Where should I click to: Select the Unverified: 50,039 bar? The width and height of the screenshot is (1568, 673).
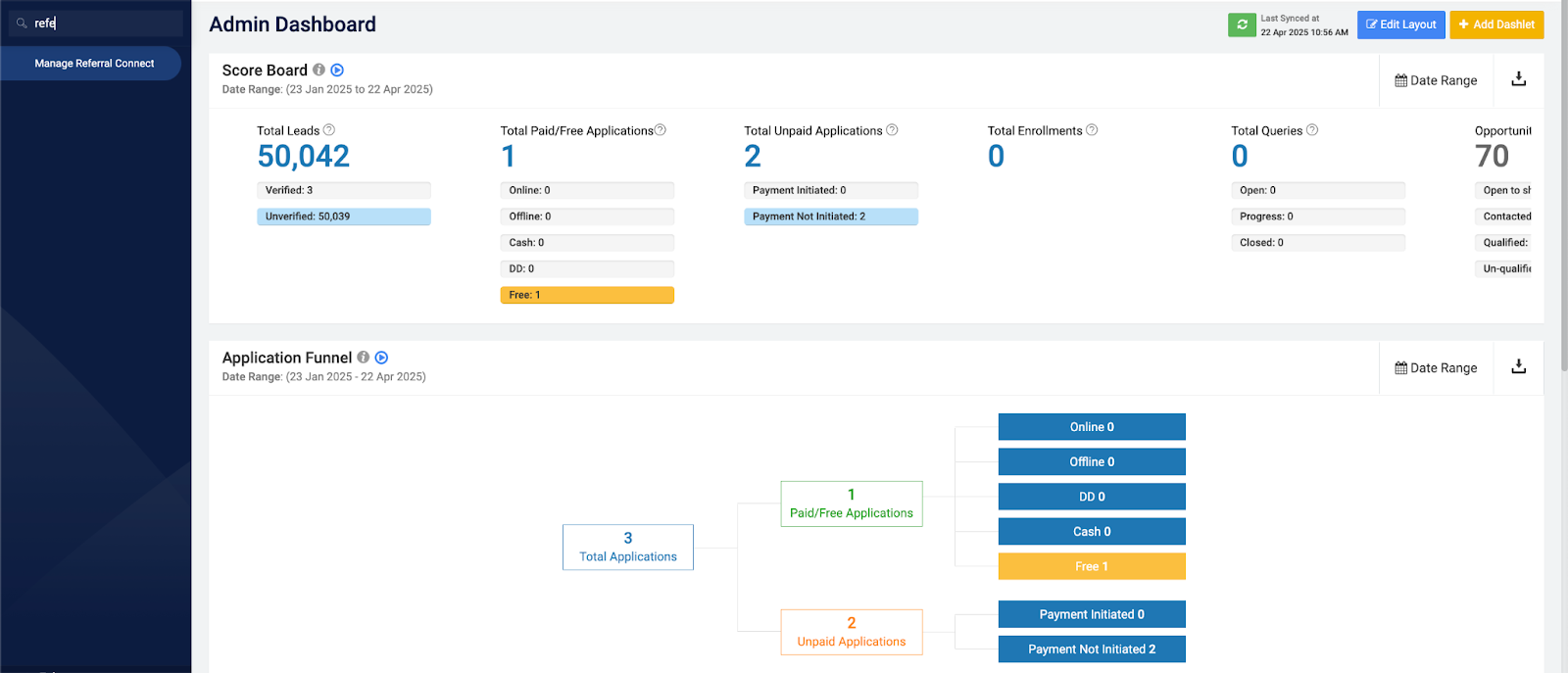343,216
